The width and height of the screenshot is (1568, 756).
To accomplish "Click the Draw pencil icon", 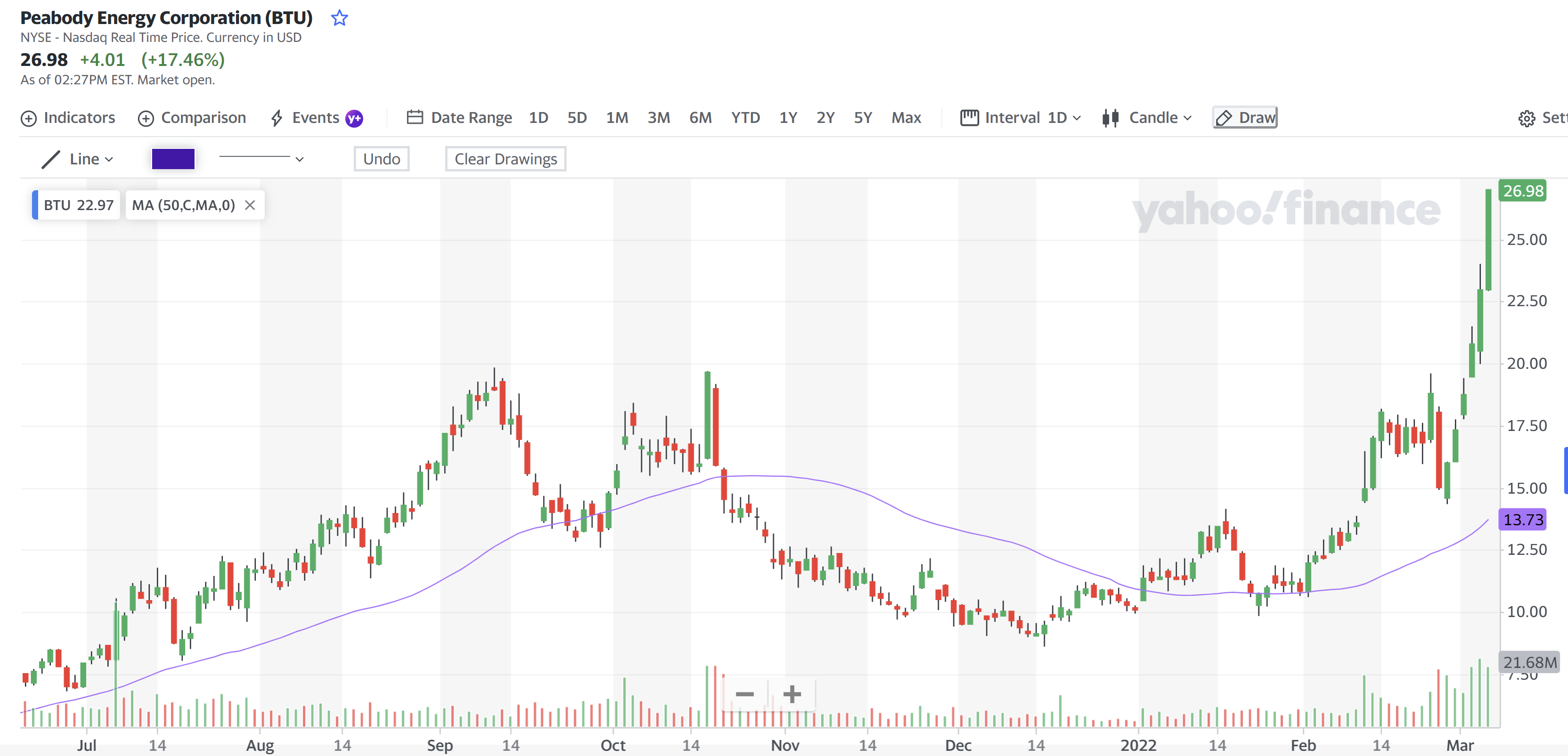I will pos(1224,118).
